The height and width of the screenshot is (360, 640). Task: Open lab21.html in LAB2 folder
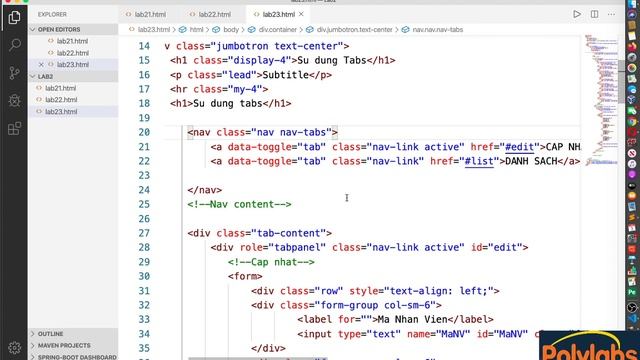tap(60, 88)
